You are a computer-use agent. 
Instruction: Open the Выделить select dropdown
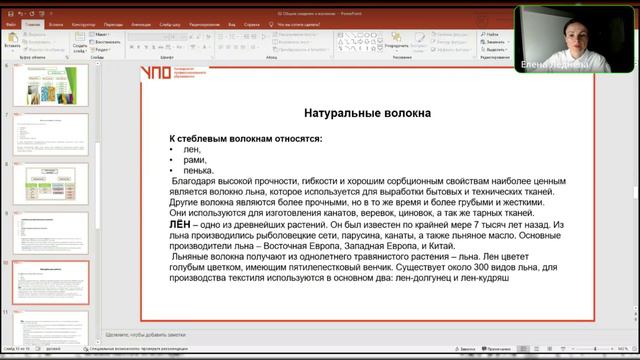(x=494, y=49)
